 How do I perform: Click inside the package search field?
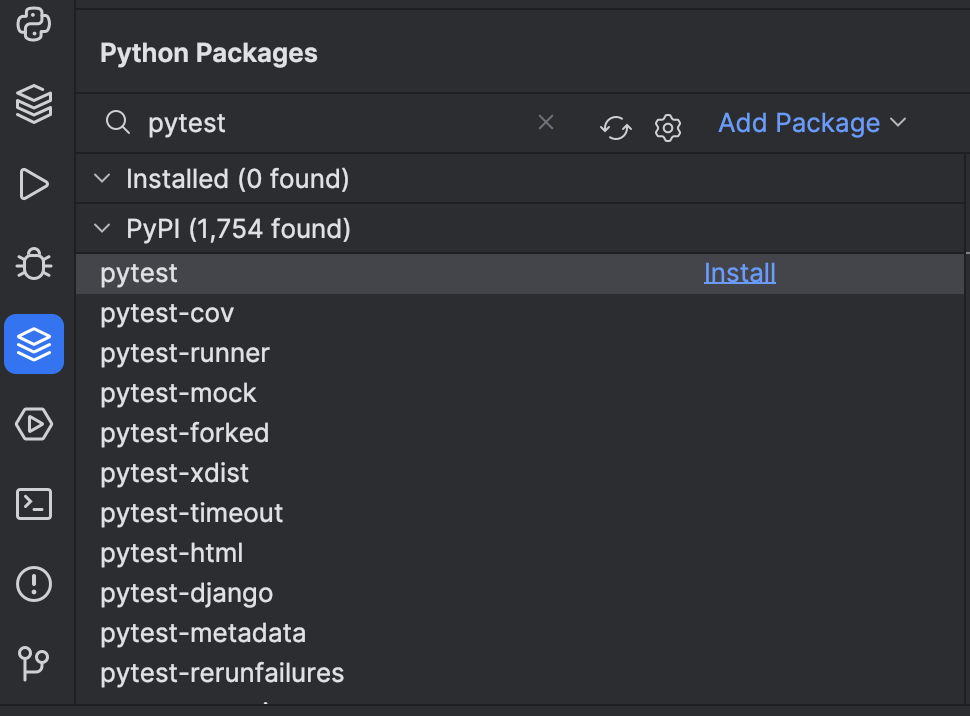point(300,122)
